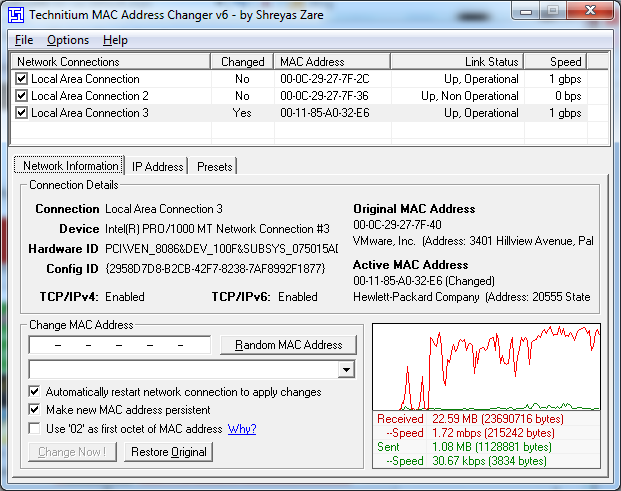Expand the MAC vendor dropdown list
621x491 pixels.
click(347, 370)
